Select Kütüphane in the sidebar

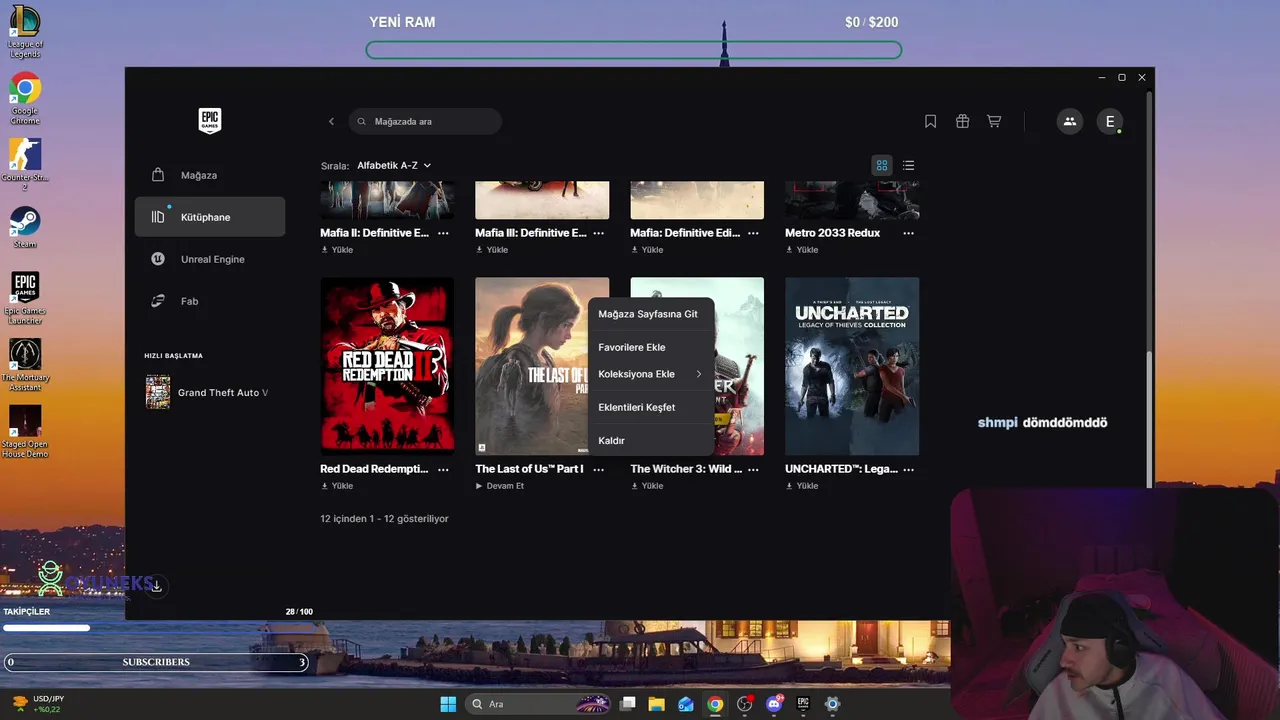pyautogui.click(x=210, y=217)
